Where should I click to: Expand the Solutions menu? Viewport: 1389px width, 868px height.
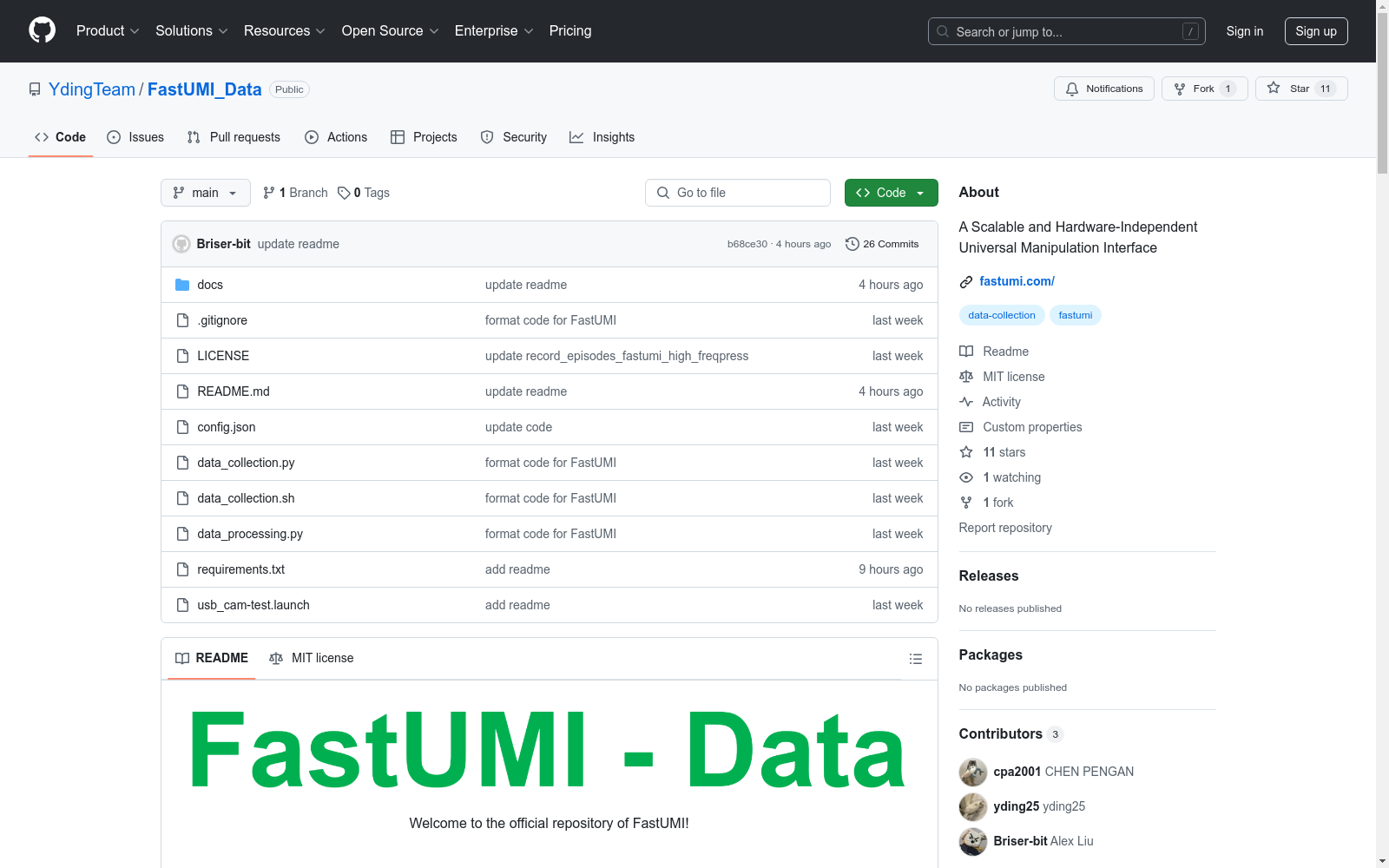point(191,30)
